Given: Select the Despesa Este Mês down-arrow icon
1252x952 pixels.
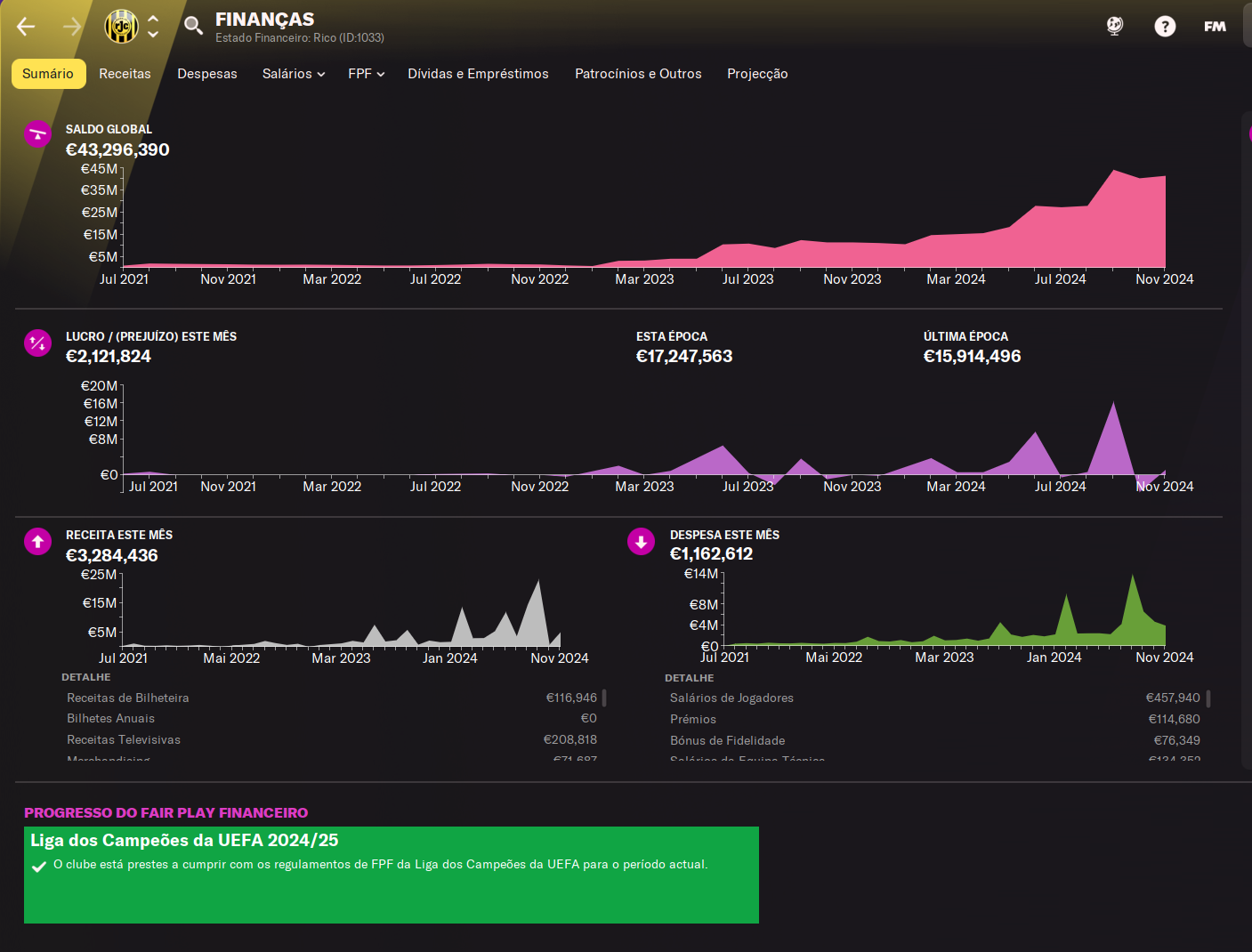Looking at the screenshot, I should coord(641,541).
